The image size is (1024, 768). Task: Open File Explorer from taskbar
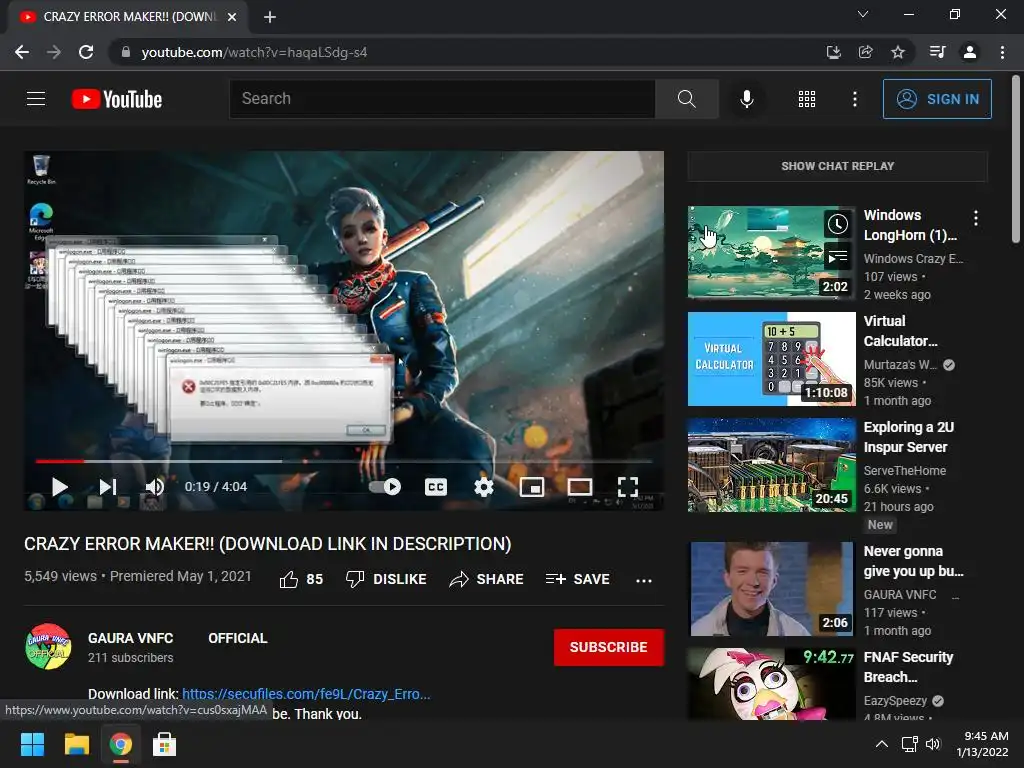pyautogui.click(x=76, y=744)
